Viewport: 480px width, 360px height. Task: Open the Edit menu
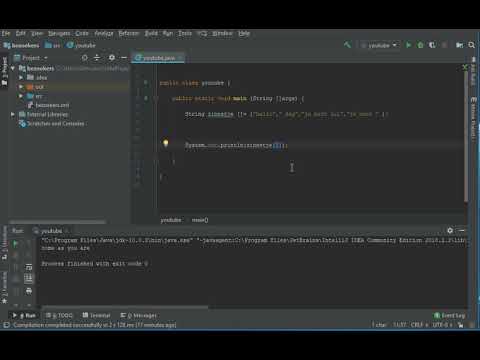click(x=21, y=33)
